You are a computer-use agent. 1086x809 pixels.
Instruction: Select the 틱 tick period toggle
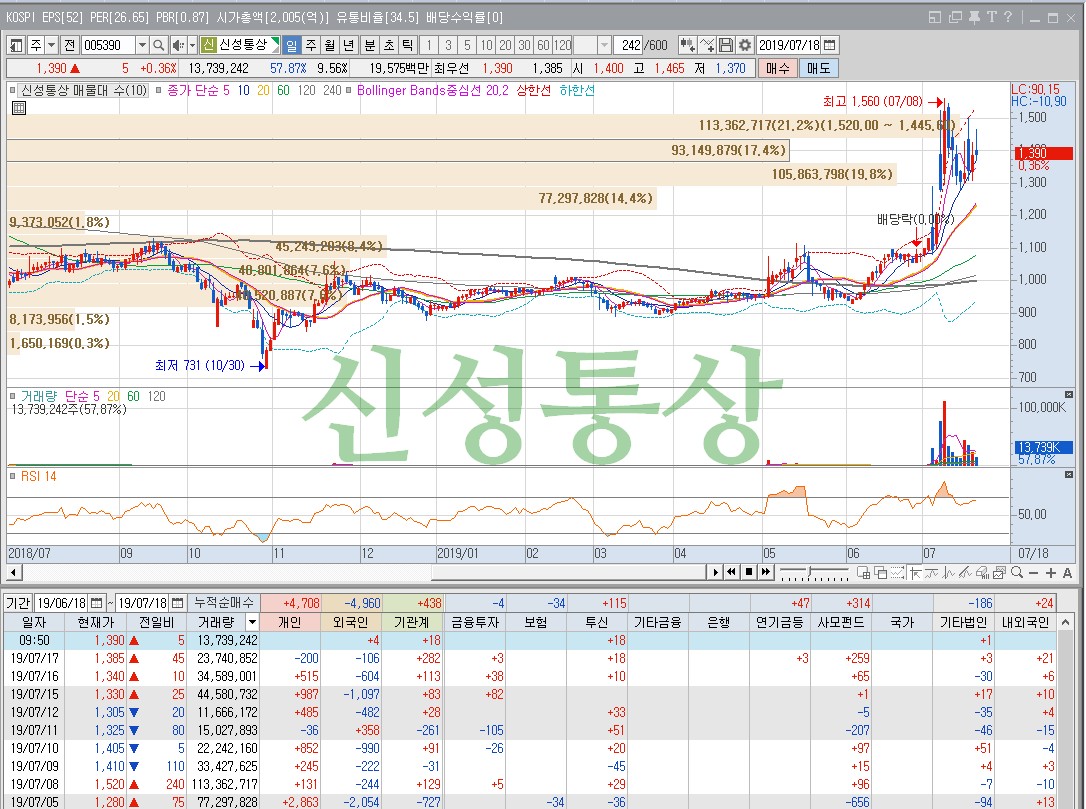[x=408, y=46]
